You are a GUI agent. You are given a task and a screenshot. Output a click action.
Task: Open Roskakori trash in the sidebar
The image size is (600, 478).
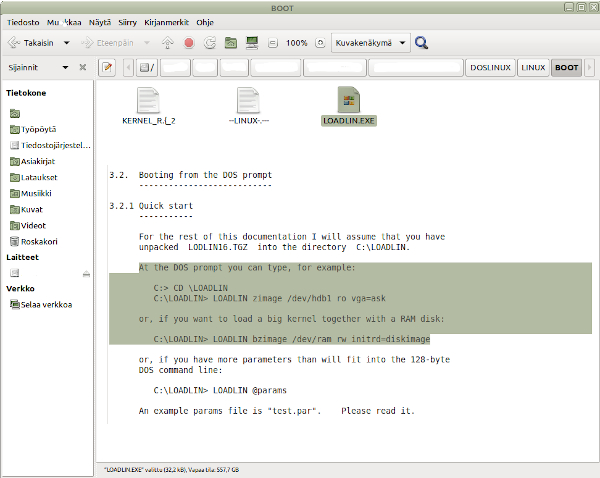click(34, 241)
